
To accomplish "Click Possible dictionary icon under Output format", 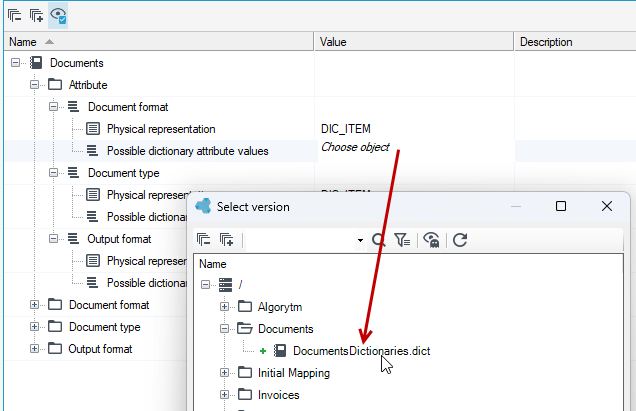I will tap(92, 282).
